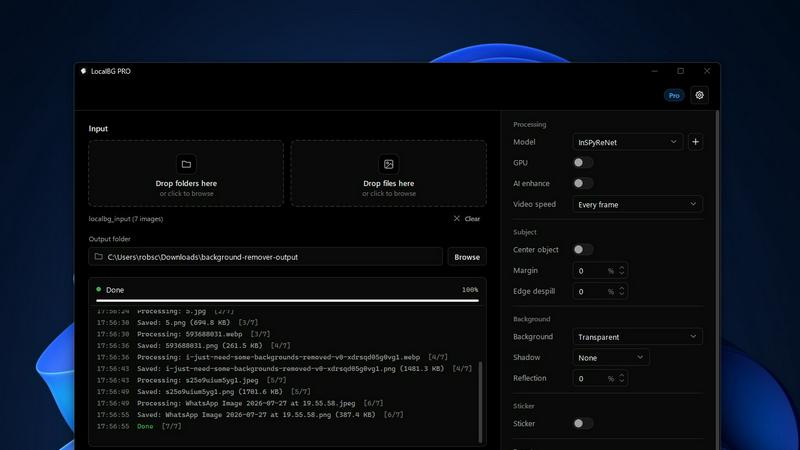The width and height of the screenshot is (800, 450).
Task: Browse for an output folder
Action: 467,257
